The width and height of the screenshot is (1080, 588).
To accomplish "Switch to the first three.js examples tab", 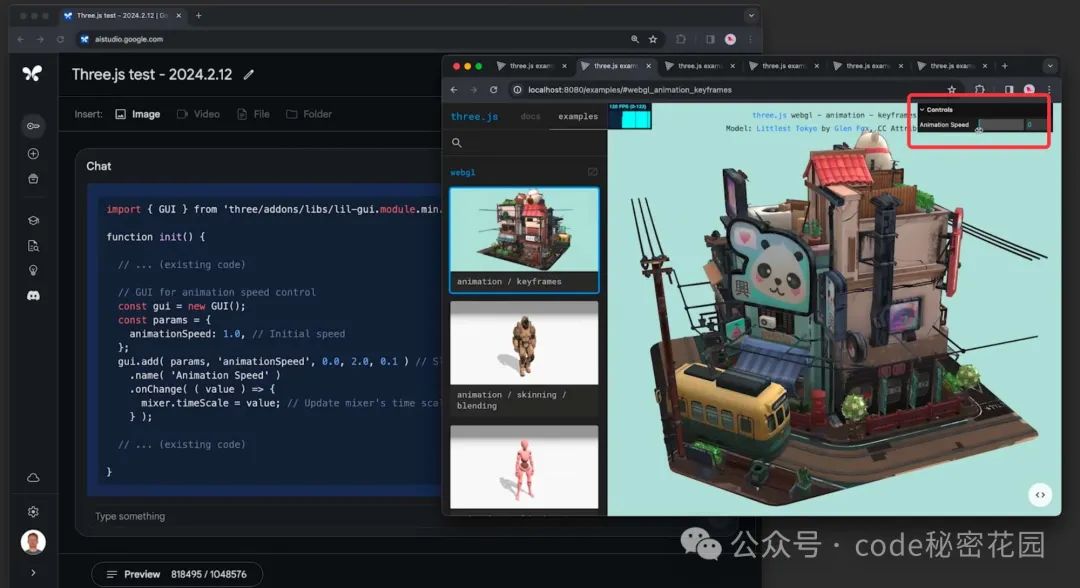I will pyautogui.click(x=530, y=66).
